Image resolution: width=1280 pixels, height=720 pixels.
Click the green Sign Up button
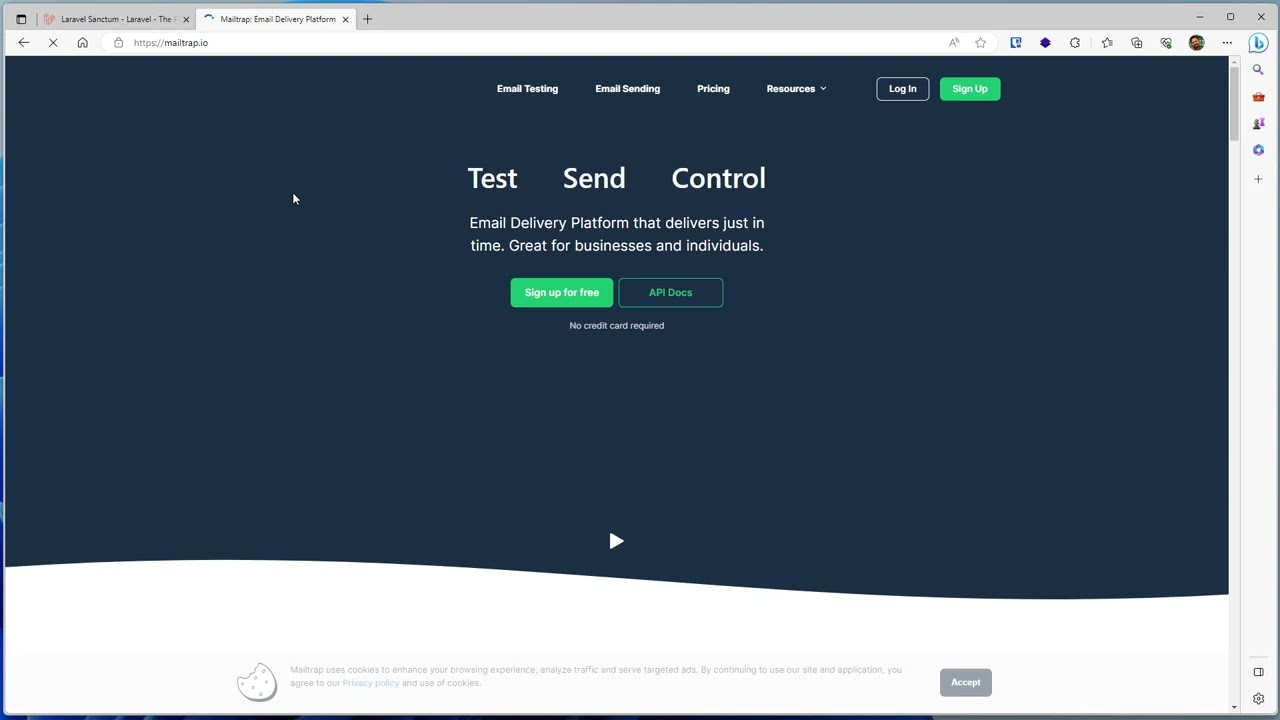[x=970, y=89]
